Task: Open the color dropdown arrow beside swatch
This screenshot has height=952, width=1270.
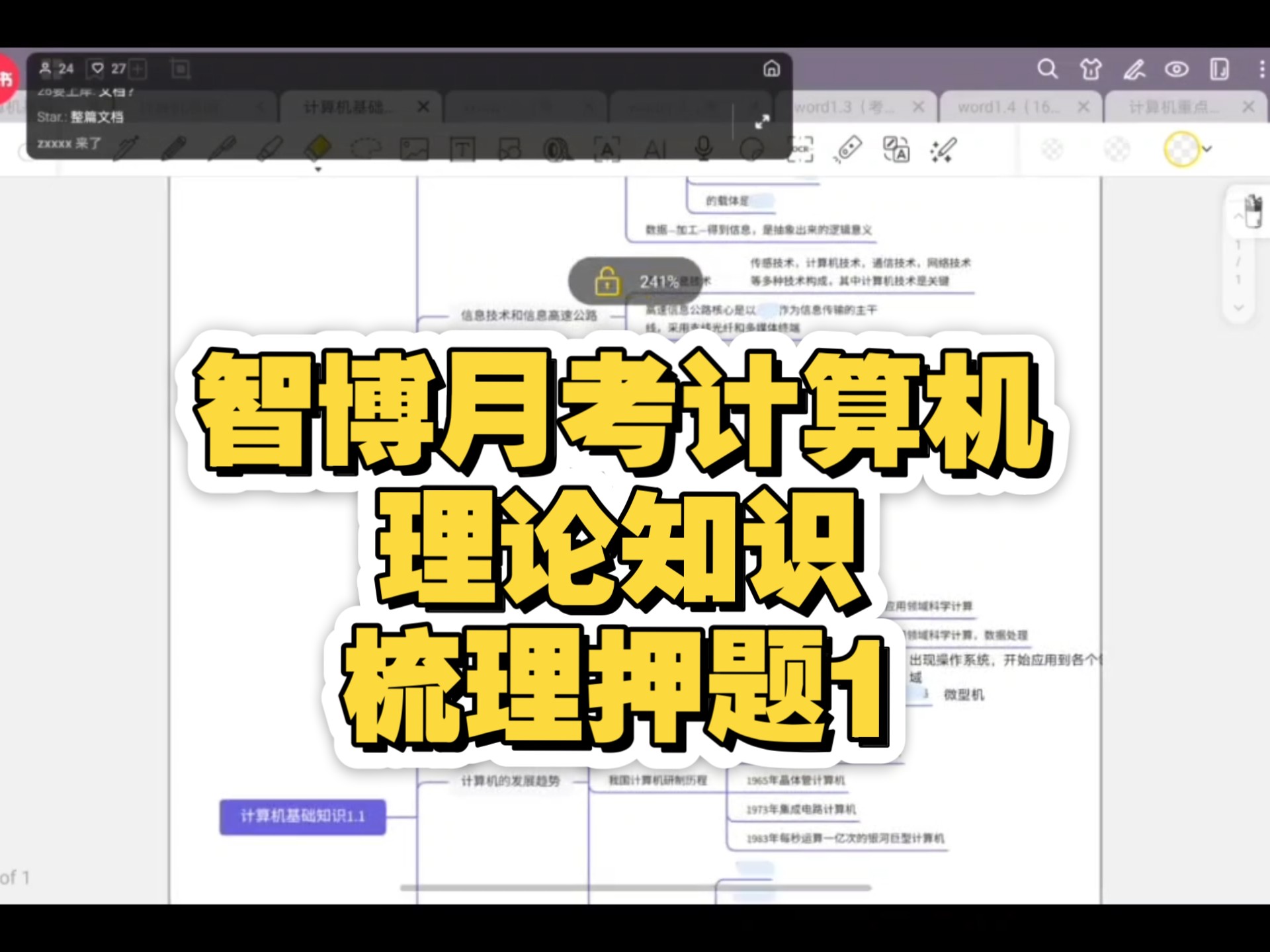Action: pyautogui.click(x=1207, y=149)
